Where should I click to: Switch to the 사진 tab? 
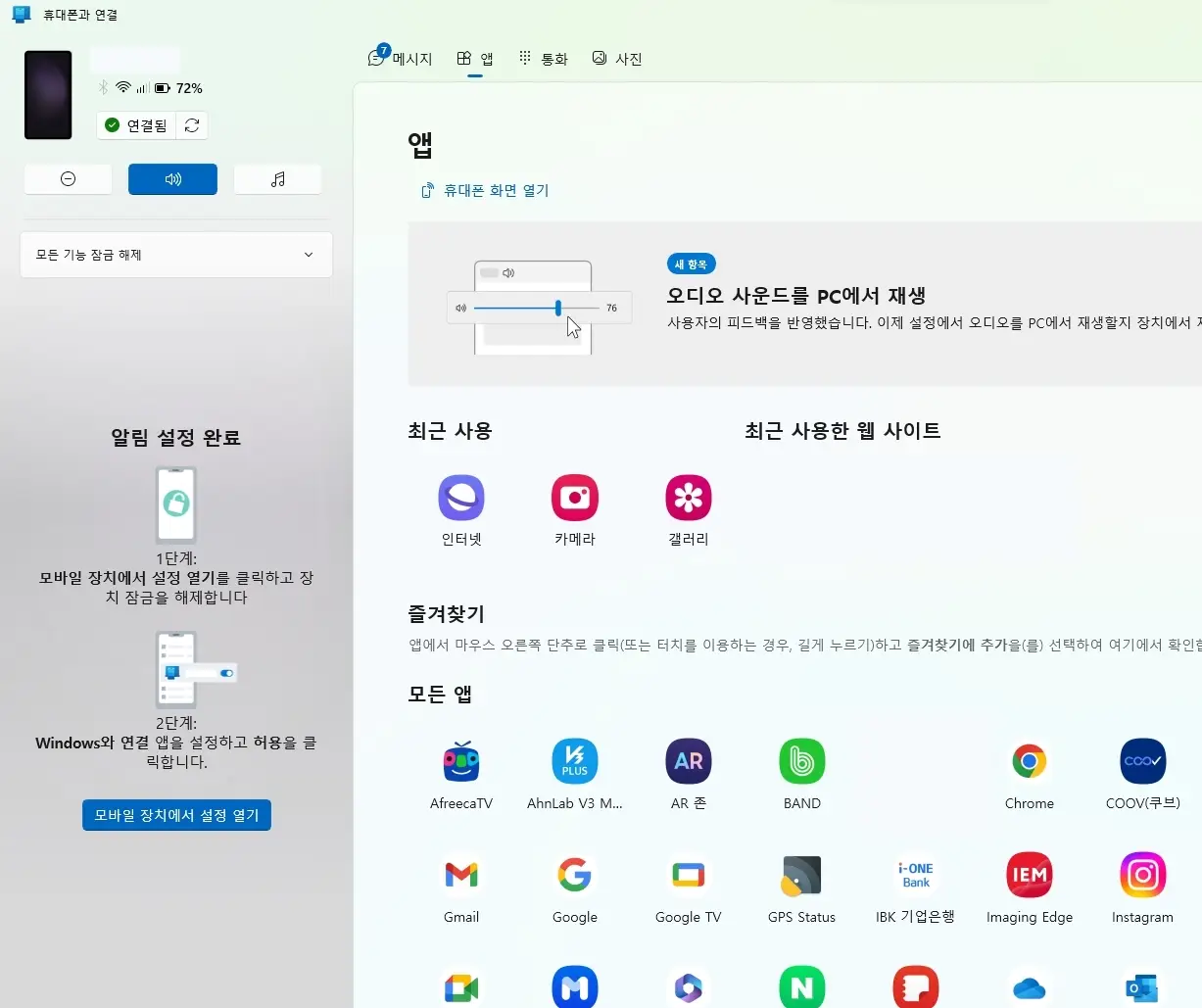coord(617,58)
